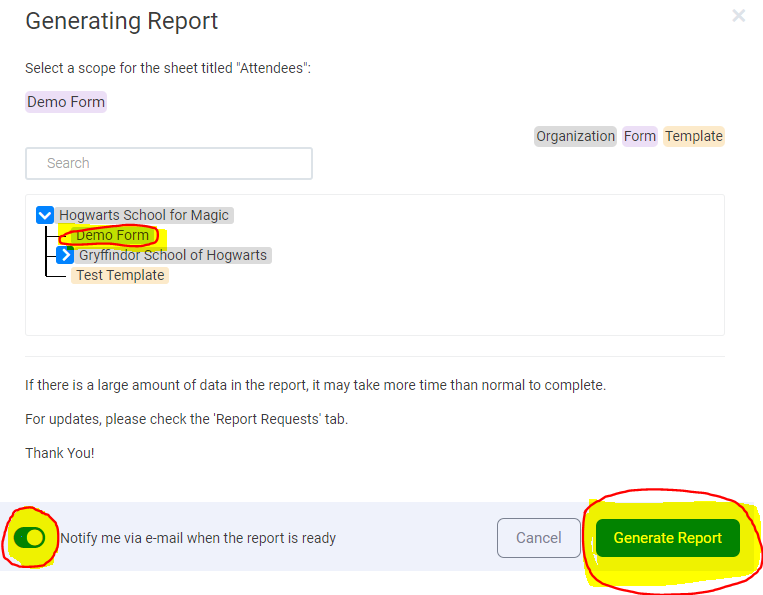Viewport: 763px width, 595px height.
Task: Pick Gryffindor School of Hogwarts tree label
Action: point(173,255)
